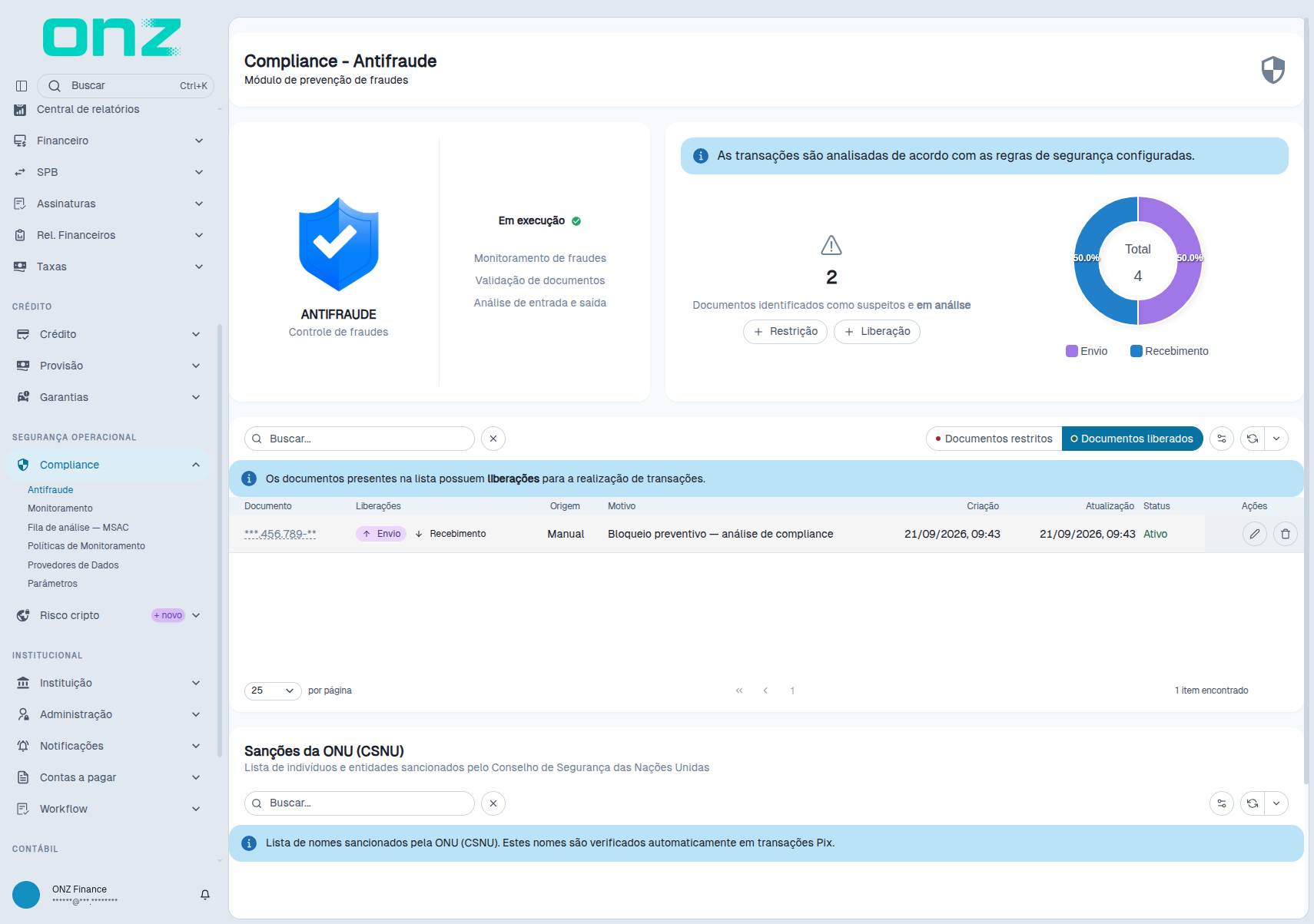
Task: Expand the Taxas menu chevron
Action: click(199, 267)
